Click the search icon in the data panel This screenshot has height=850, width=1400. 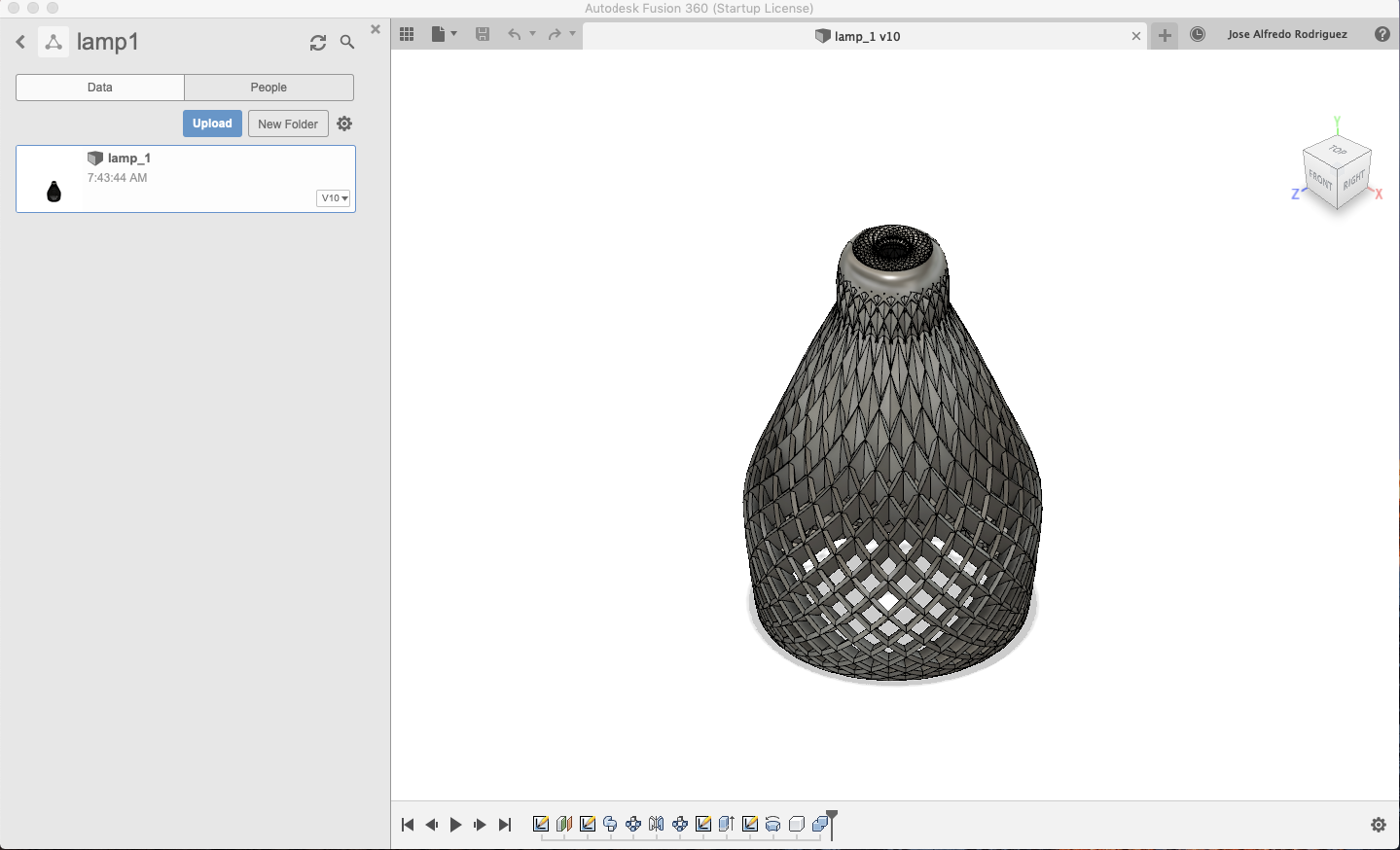[x=347, y=42]
